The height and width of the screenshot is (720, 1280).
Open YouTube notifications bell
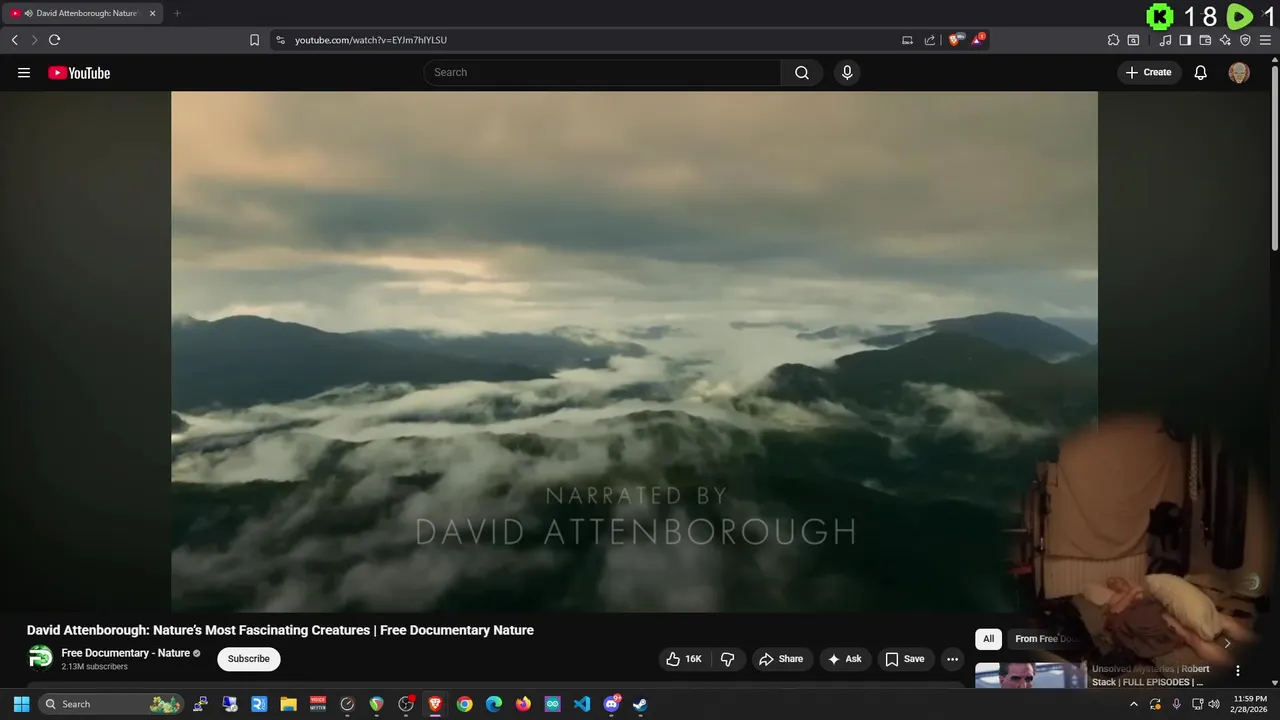[x=1201, y=72]
